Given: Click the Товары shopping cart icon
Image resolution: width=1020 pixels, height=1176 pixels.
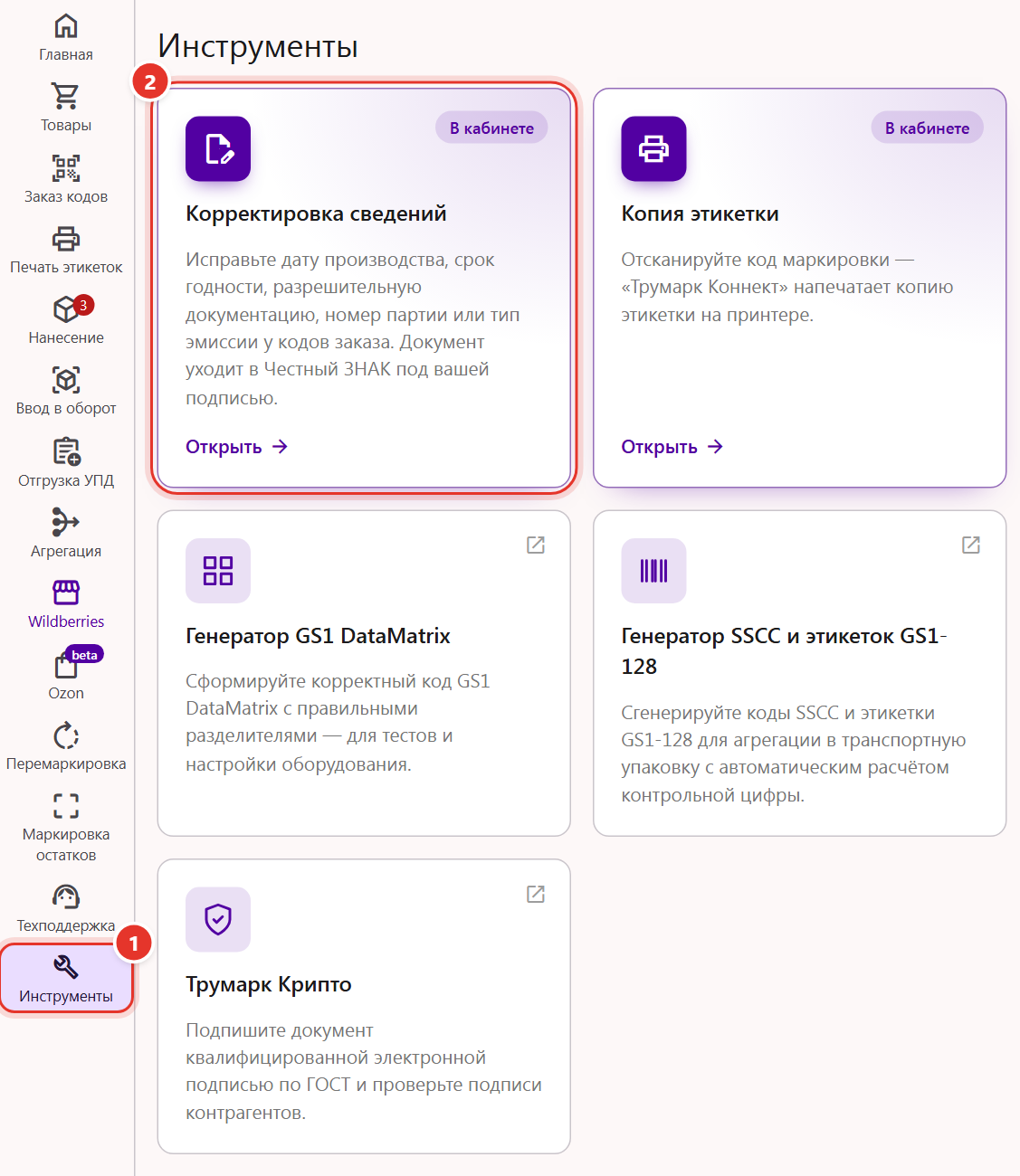Looking at the screenshot, I should (66, 96).
